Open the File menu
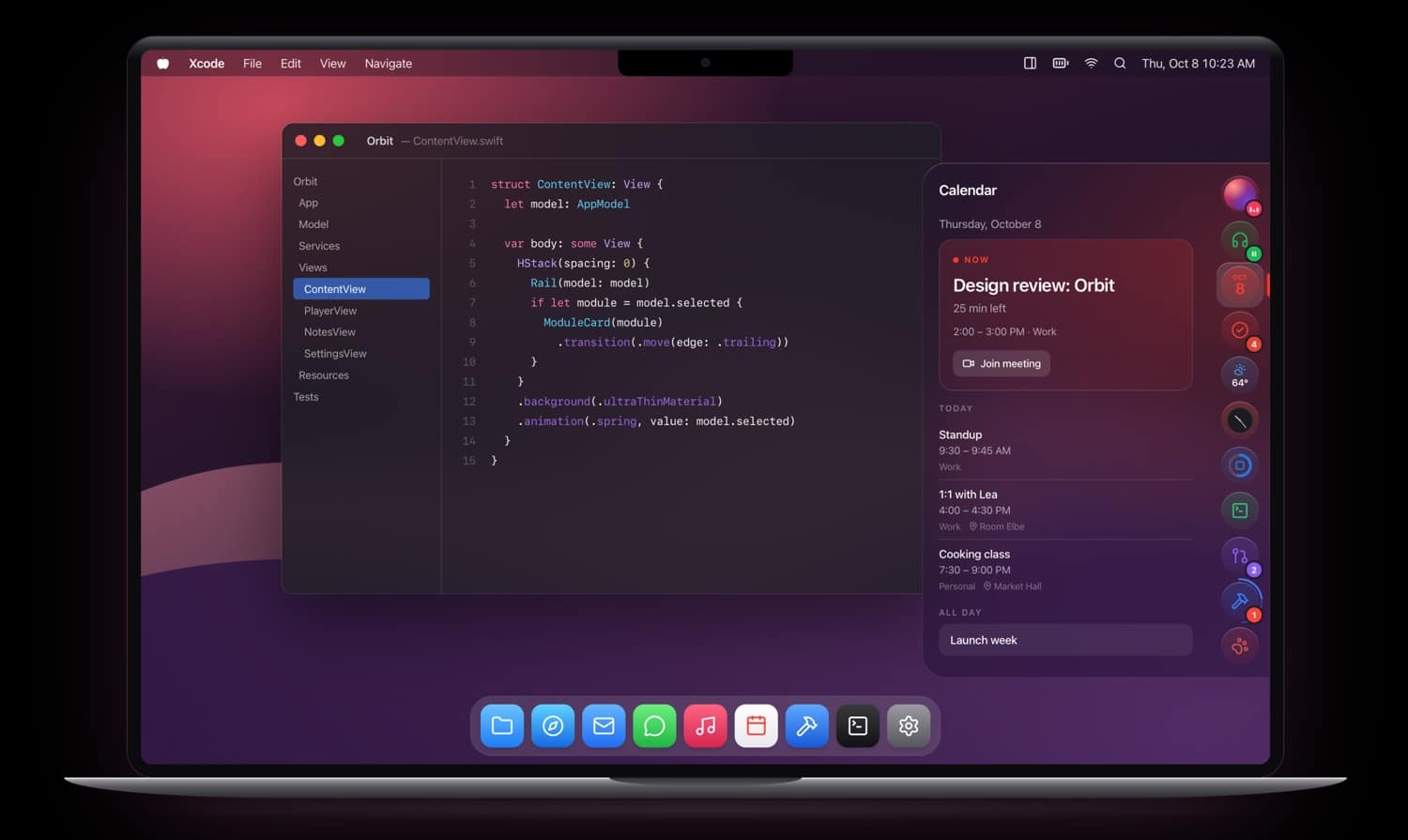Image resolution: width=1408 pixels, height=840 pixels. tap(253, 64)
